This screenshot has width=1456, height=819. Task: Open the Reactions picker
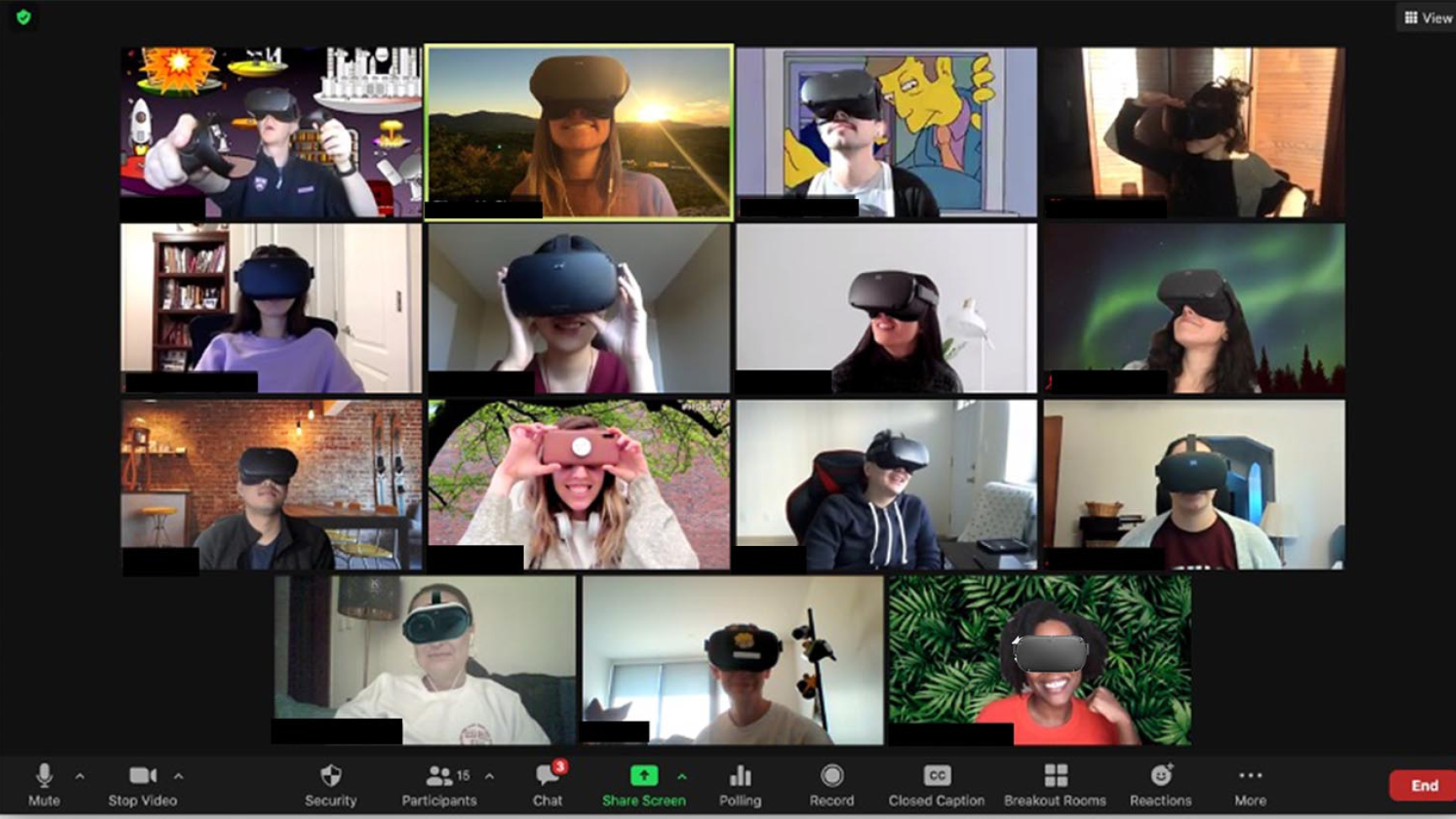point(1160,784)
